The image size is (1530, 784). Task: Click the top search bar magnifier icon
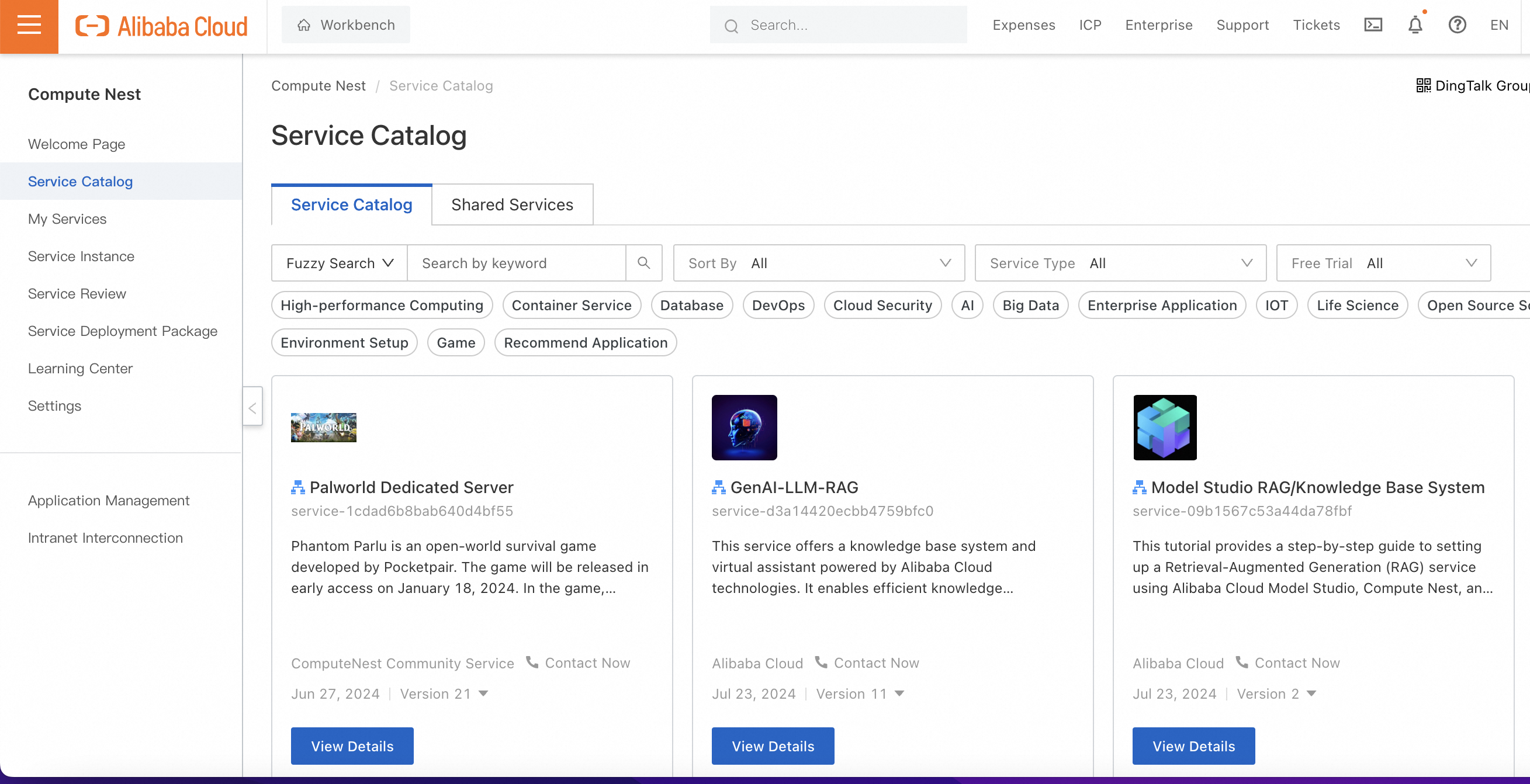coord(731,26)
